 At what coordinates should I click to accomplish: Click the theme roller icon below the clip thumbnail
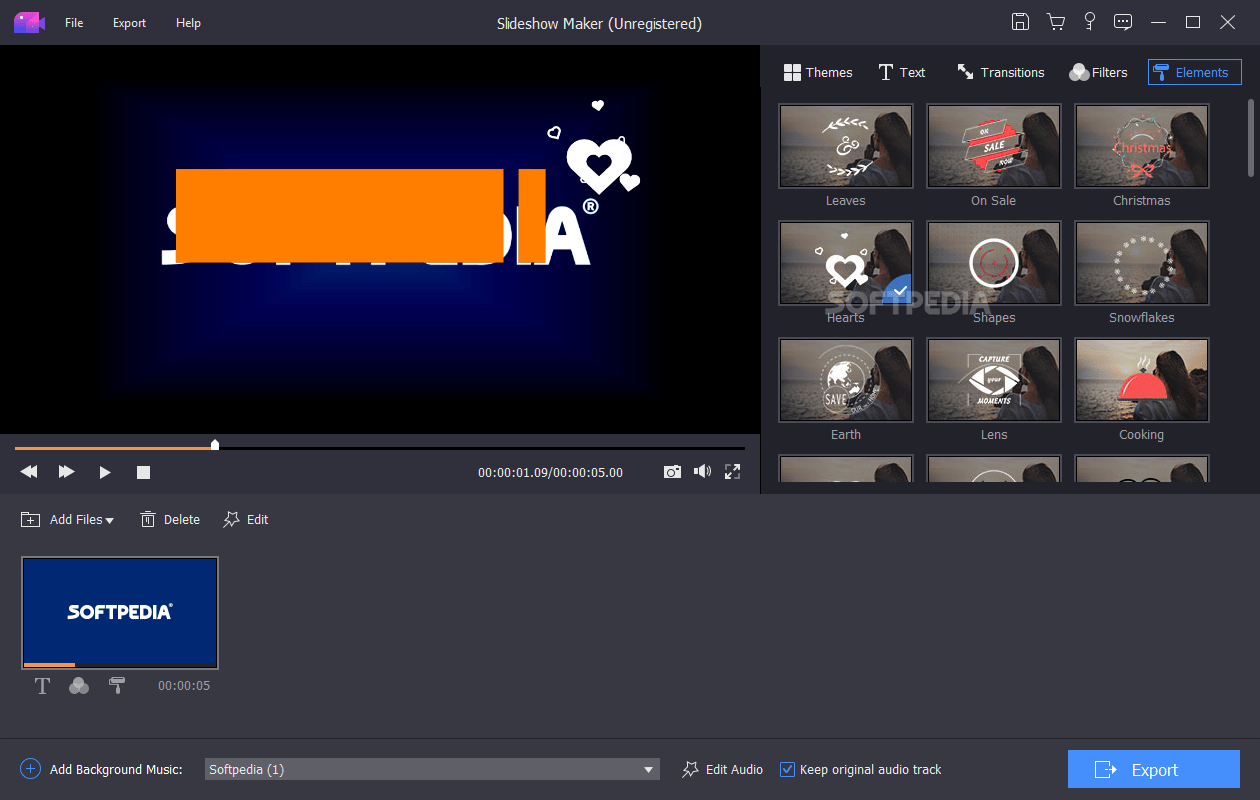[117, 686]
